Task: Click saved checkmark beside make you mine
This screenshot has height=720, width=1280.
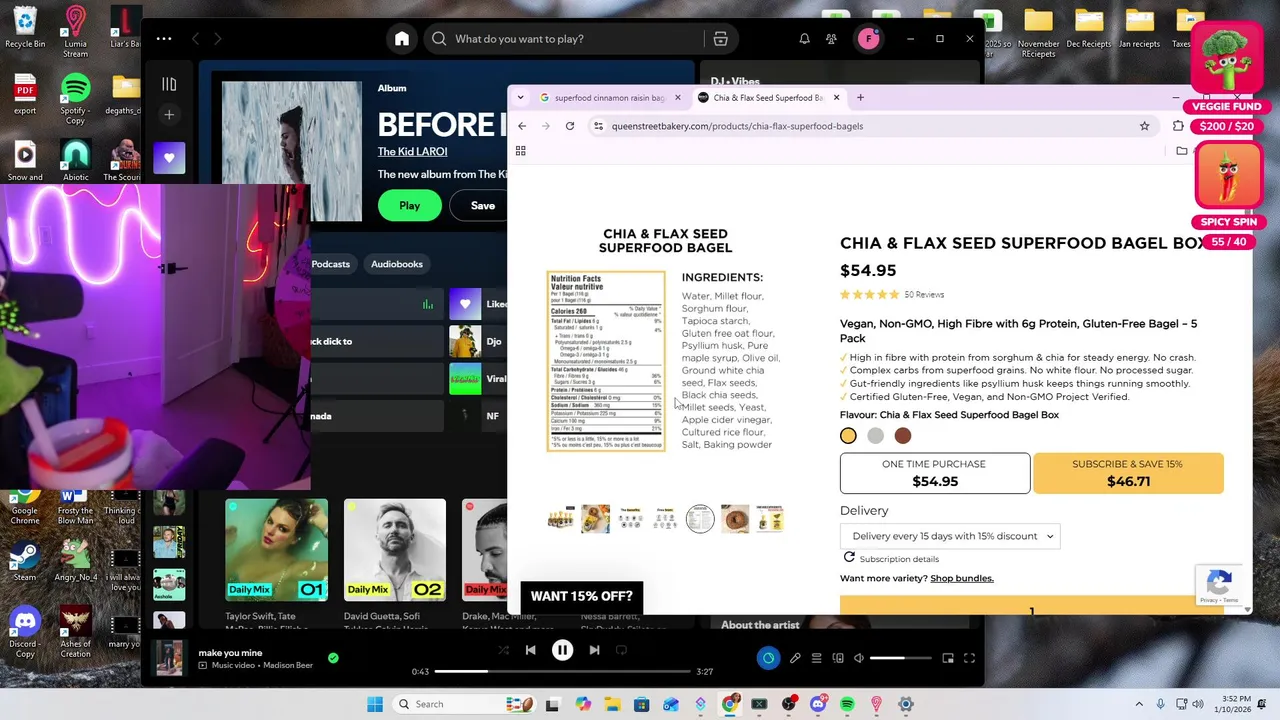Action: [333, 658]
